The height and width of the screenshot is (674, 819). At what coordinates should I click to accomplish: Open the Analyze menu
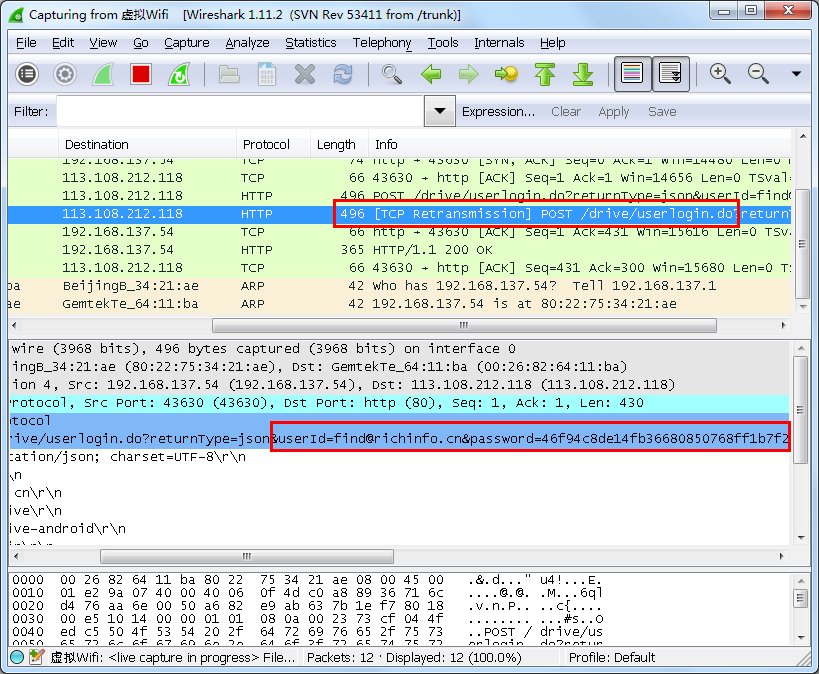tap(247, 43)
